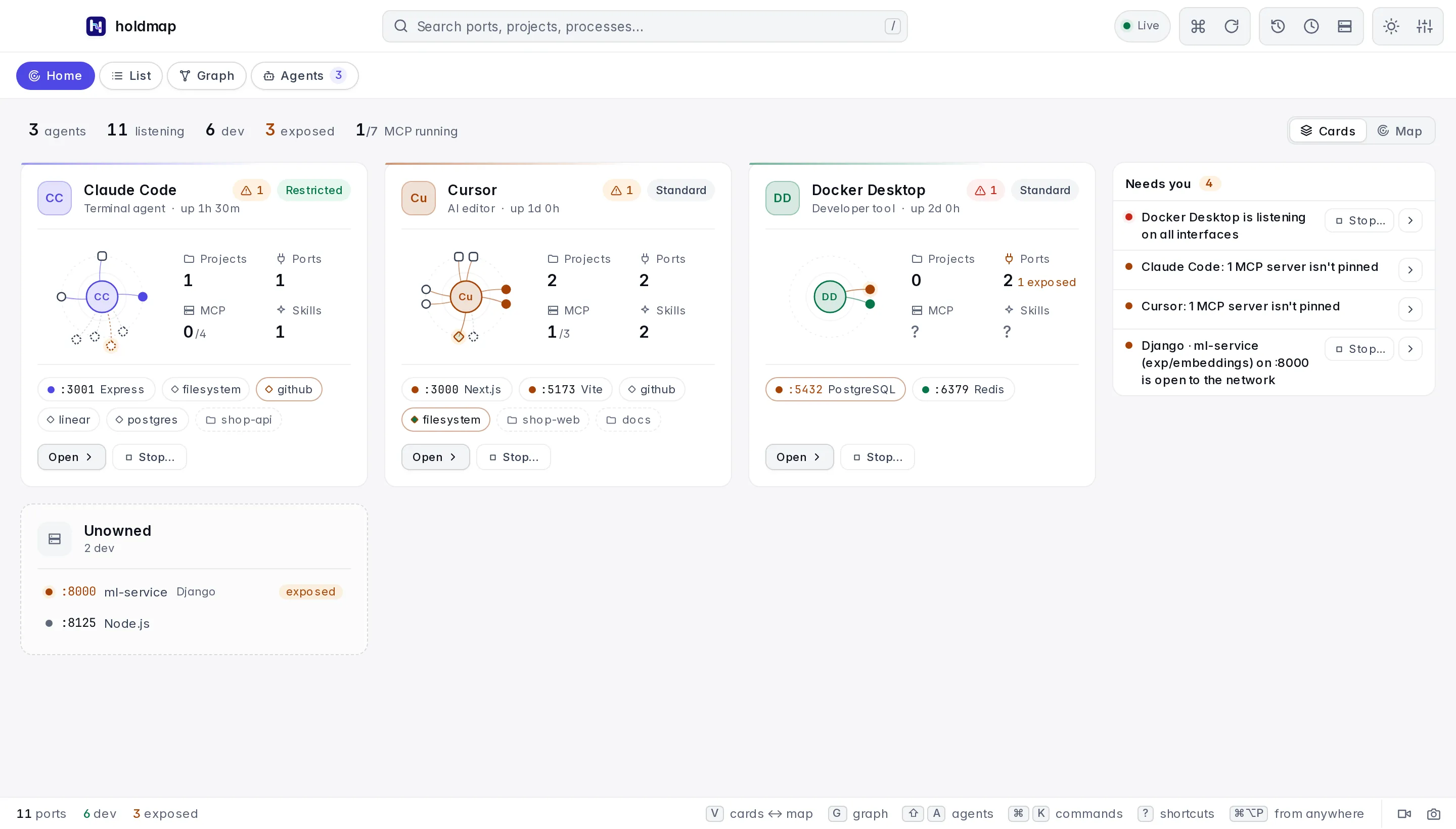Click the Cu avatar badge on Cursor card

[x=419, y=198]
